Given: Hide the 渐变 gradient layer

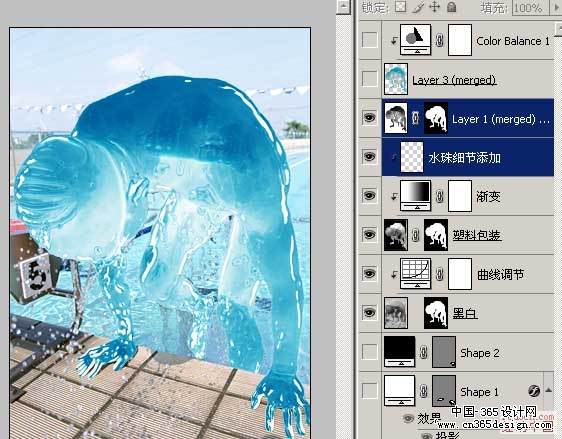Looking at the screenshot, I should click(370, 196).
